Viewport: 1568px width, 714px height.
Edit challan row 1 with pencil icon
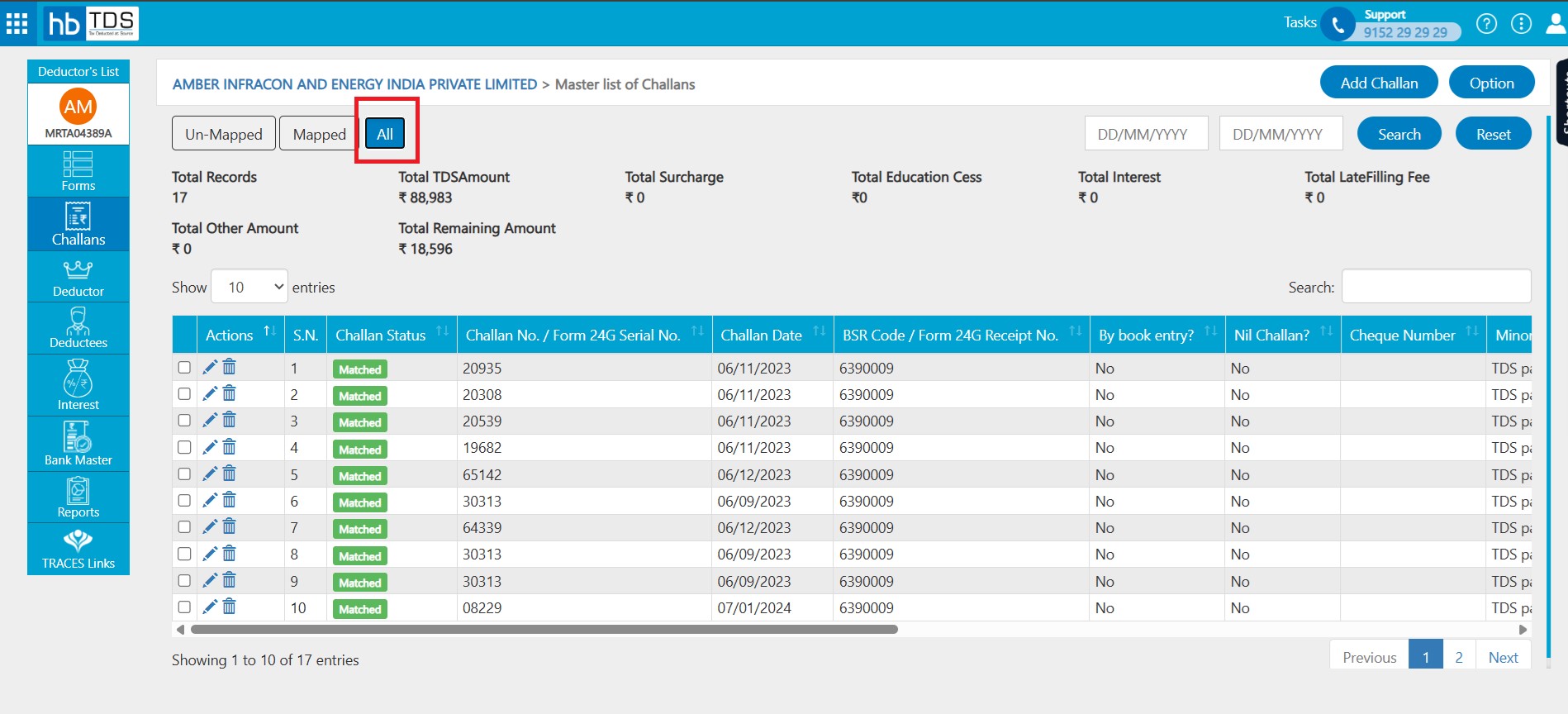click(210, 367)
